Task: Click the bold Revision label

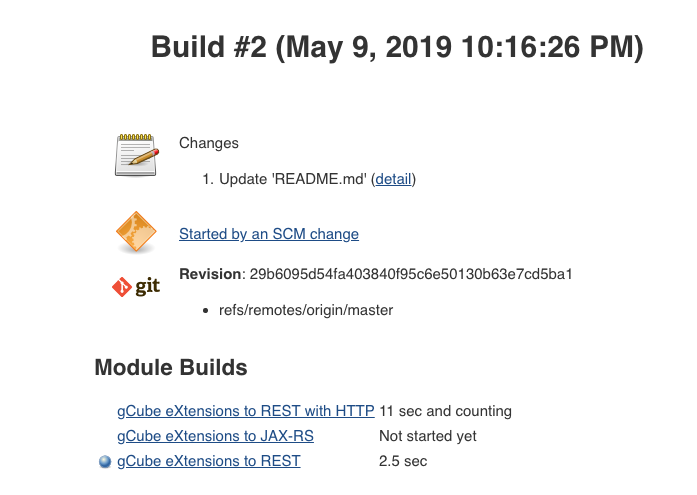Action: [210, 274]
